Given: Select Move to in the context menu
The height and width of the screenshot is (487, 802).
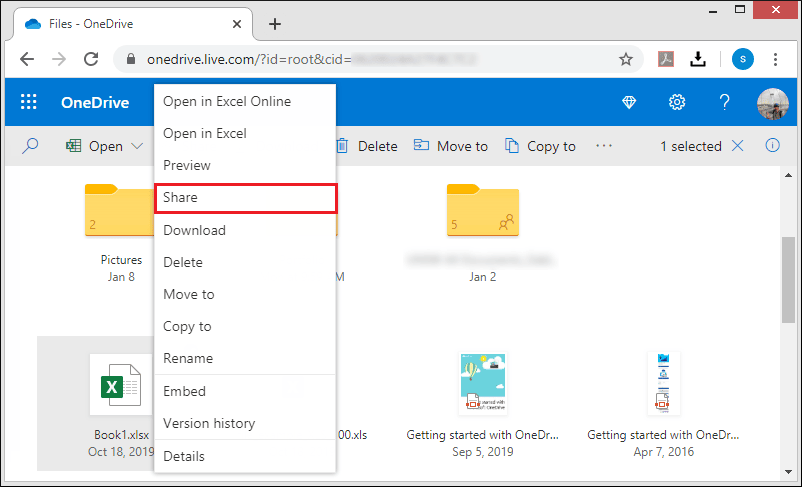Looking at the screenshot, I should click(x=245, y=295).
